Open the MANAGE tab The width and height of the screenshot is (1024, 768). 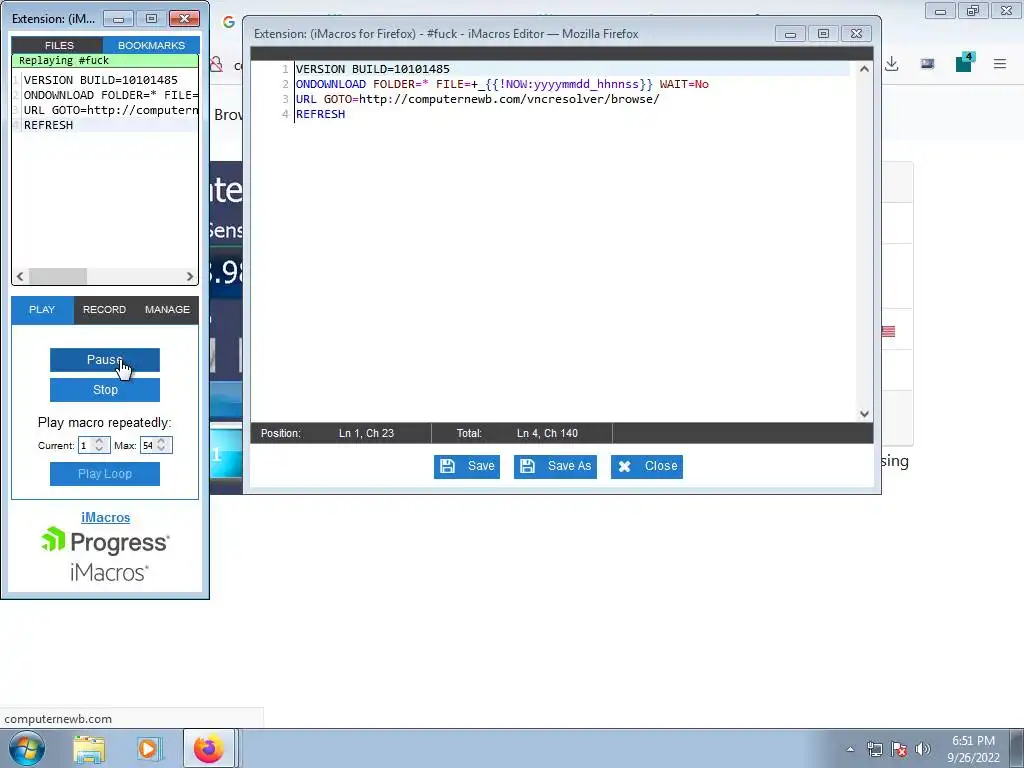pos(167,310)
